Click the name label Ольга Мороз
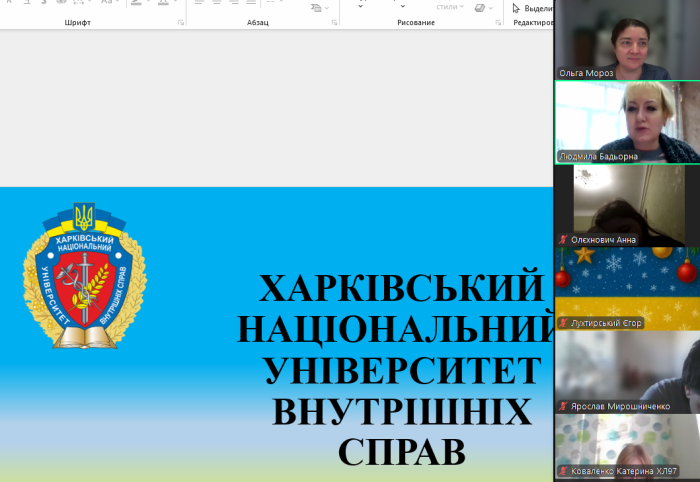The height and width of the screenshot is (482, 700). coord(586,73)
